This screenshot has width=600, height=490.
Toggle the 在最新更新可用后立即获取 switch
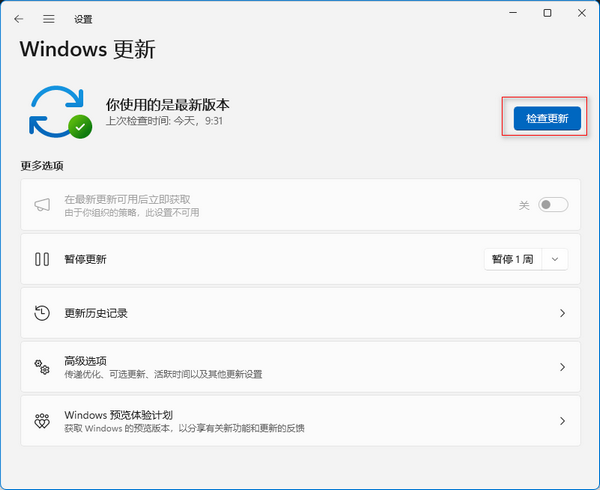click(x=553, y=205)
